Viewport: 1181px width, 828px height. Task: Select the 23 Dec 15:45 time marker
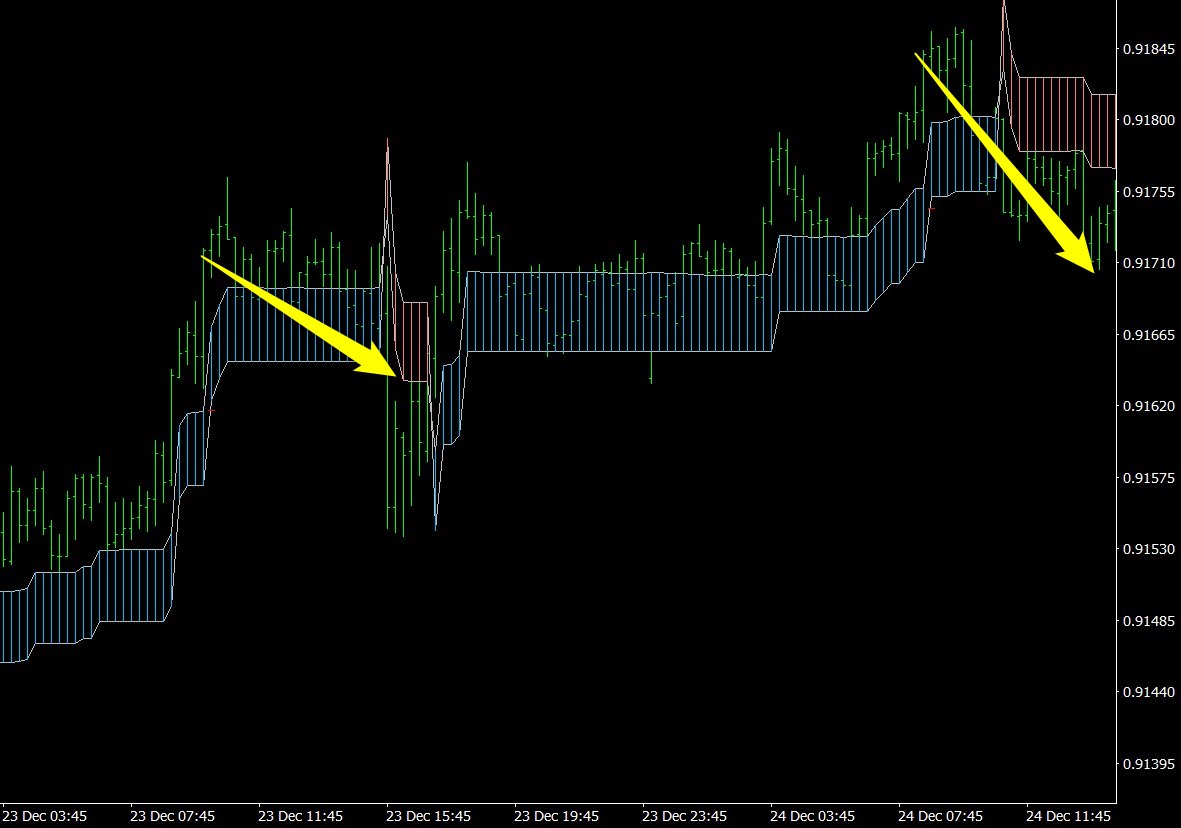click(428, 816)
